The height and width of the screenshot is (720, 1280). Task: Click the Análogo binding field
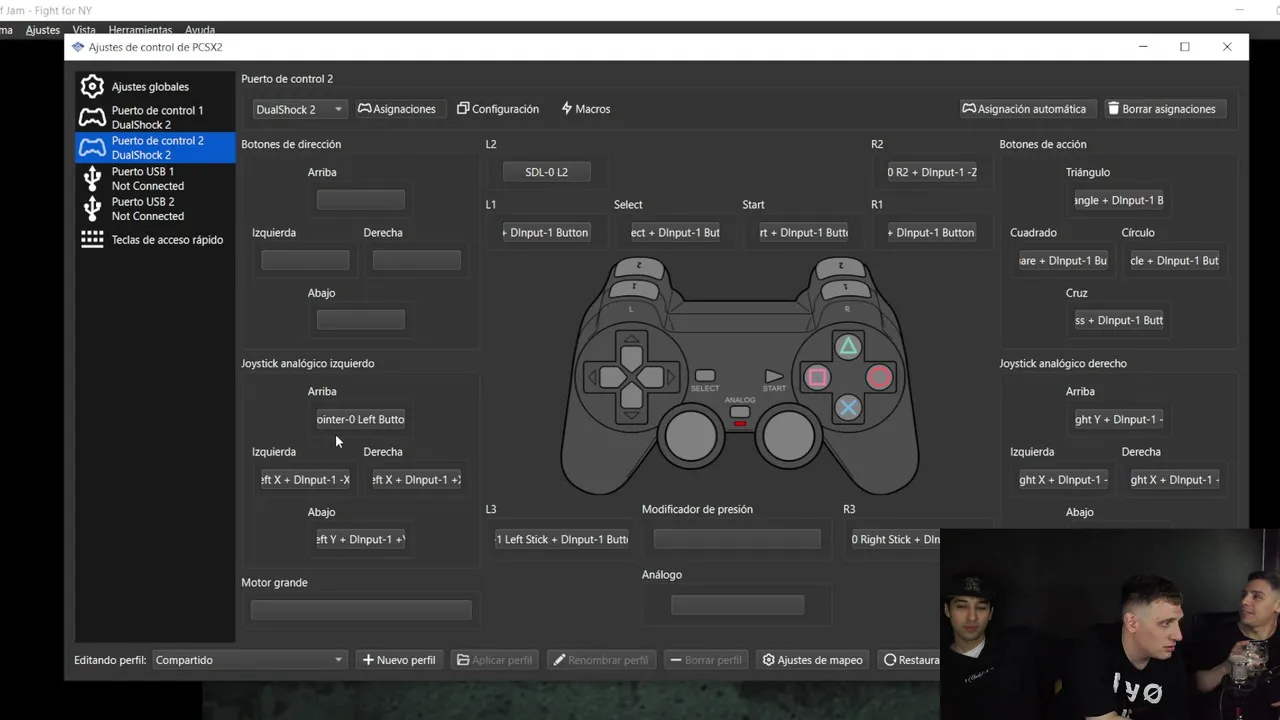[x=737, y=605]
